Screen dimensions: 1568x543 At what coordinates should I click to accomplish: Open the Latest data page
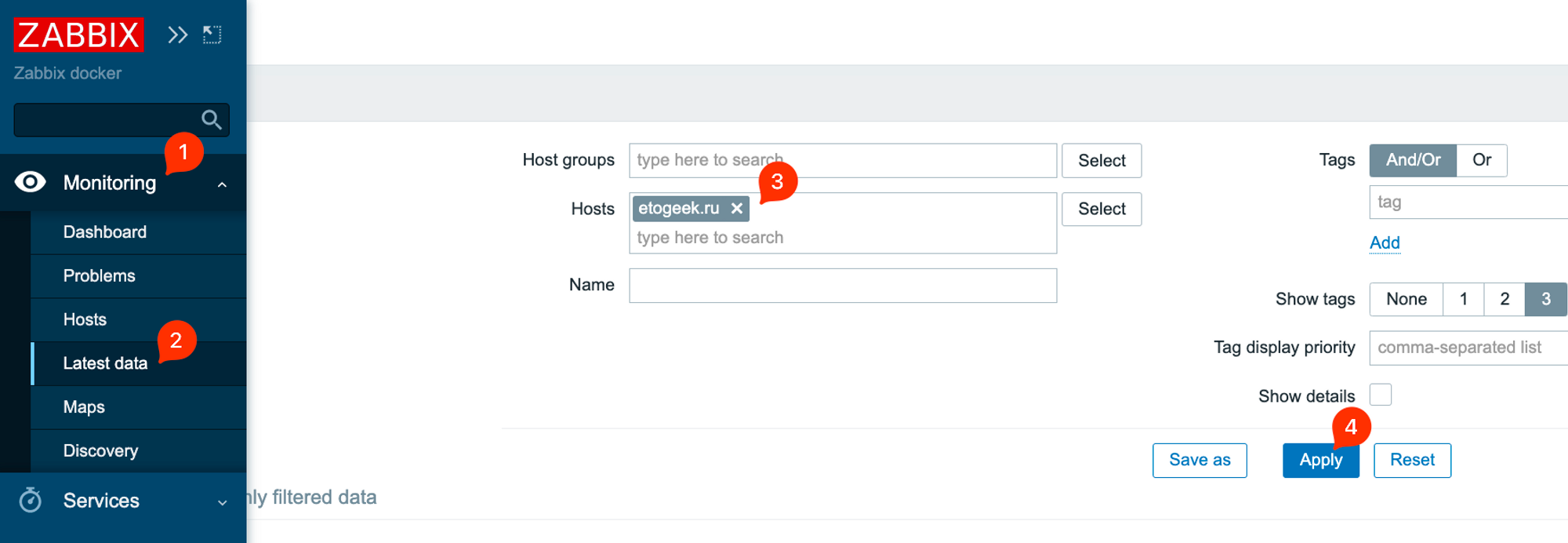(105, 363)
